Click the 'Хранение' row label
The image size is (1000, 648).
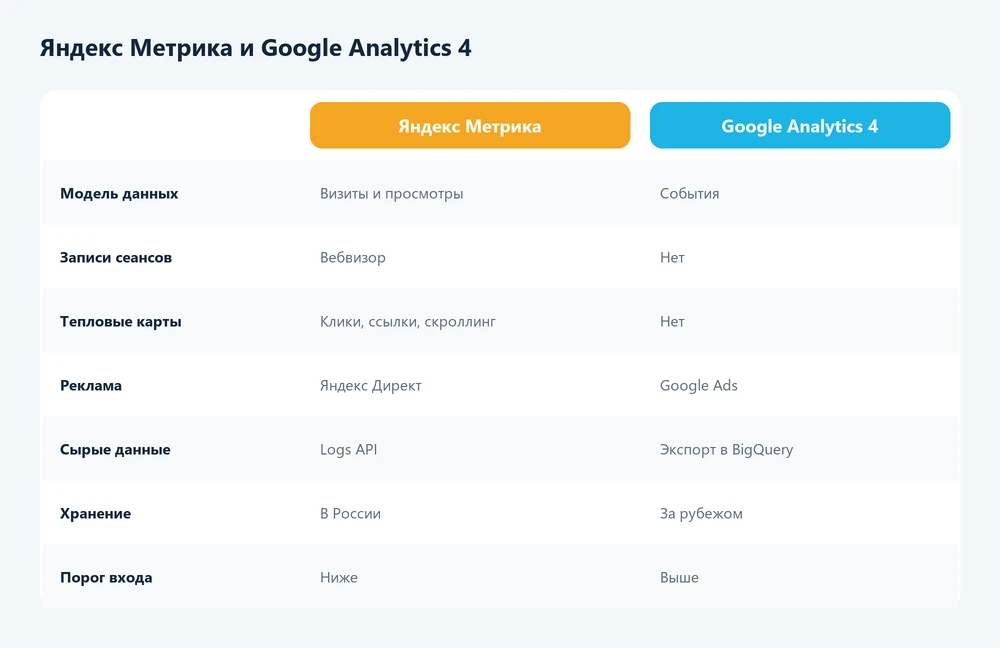(x=96, y=513)
